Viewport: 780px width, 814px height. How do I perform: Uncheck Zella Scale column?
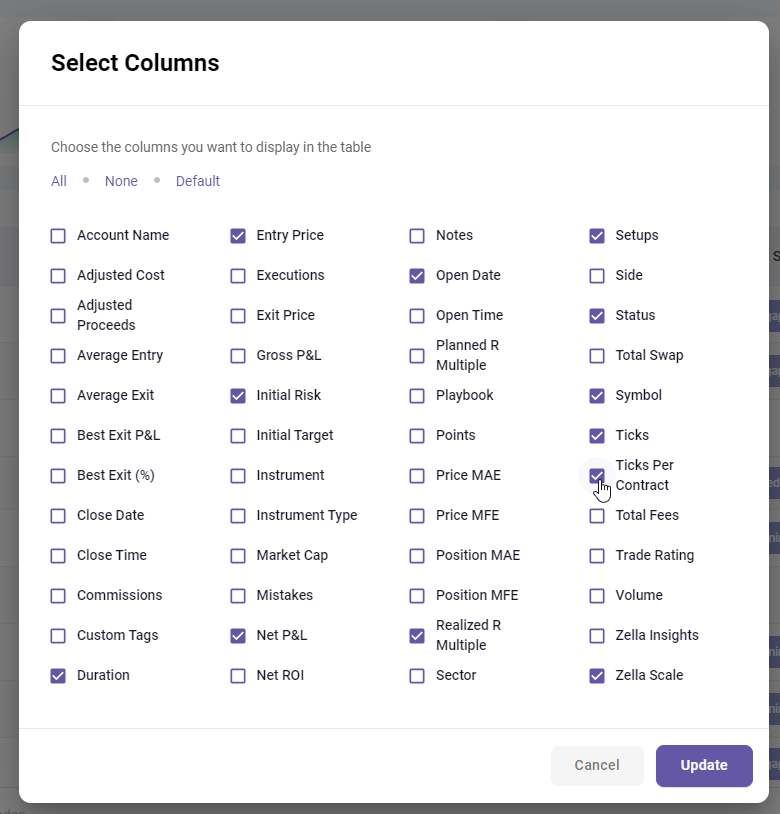(597, 676)
